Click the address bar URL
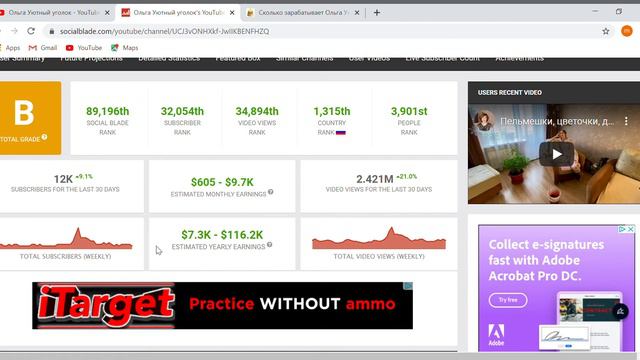 point(164,31)
